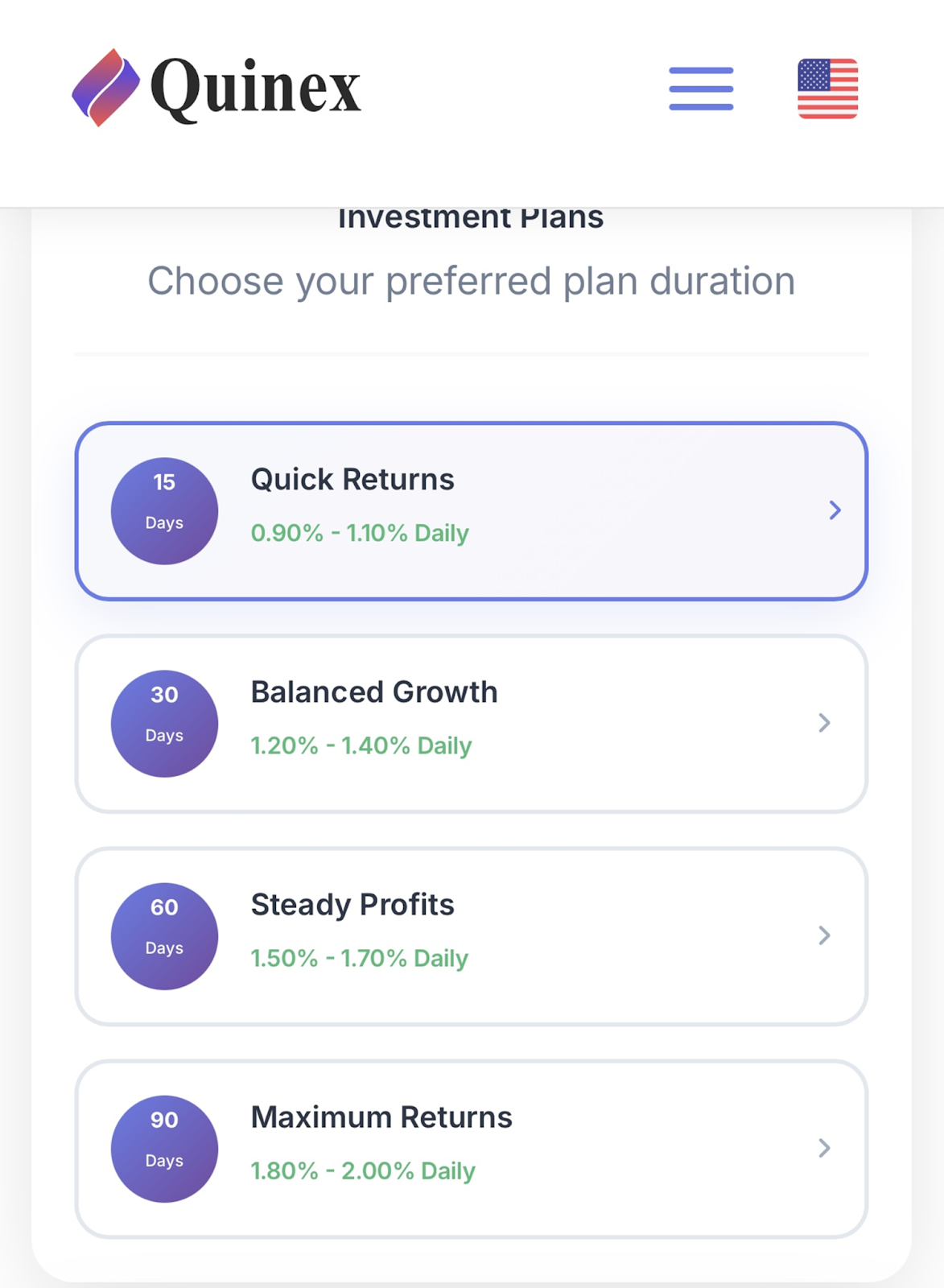
Task: Expand the Balanced Growth plan chevron
Action: [x=824, y=723]
